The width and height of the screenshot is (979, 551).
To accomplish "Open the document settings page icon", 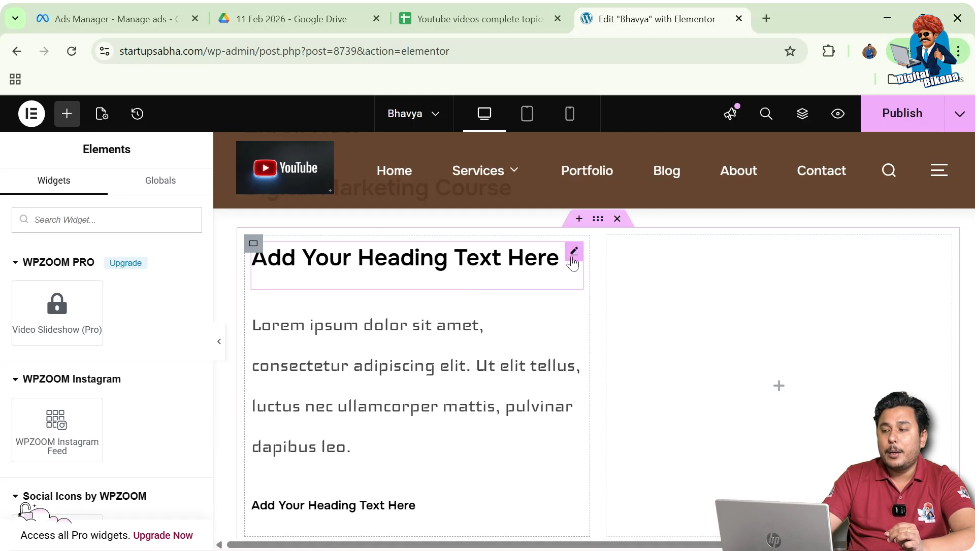I will point(102,114).
